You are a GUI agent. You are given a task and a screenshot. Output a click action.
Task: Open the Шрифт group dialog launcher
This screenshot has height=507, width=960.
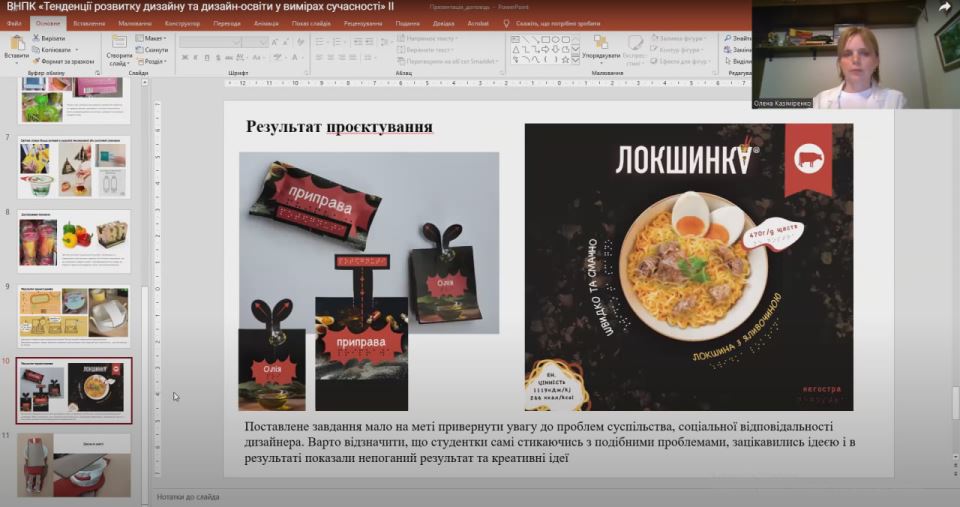[306, 73]
